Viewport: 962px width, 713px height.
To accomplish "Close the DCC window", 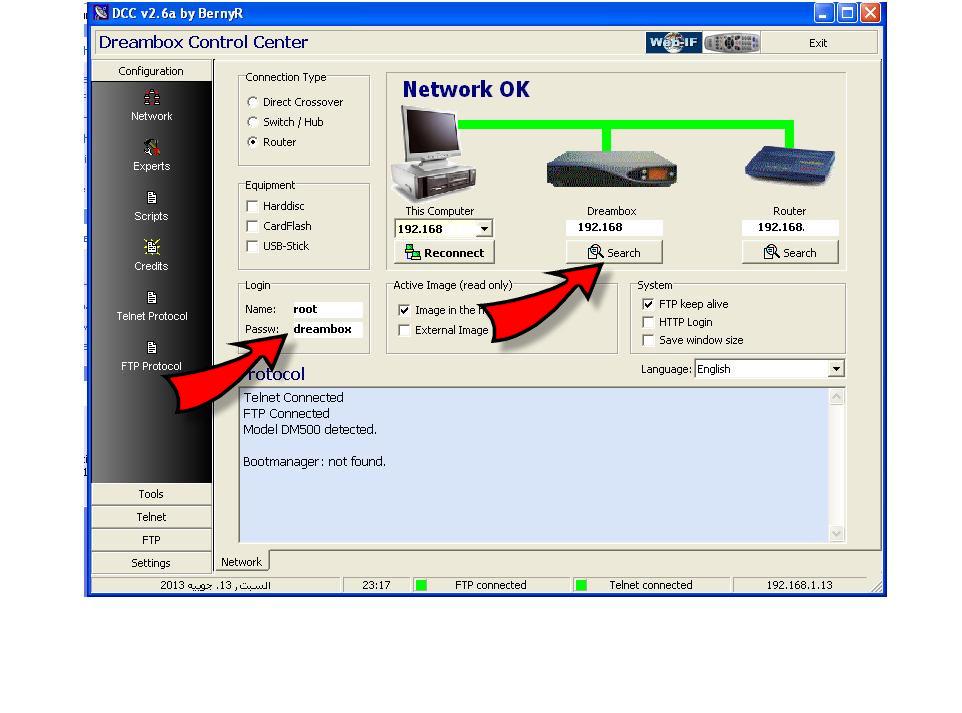I will (871, 13).
